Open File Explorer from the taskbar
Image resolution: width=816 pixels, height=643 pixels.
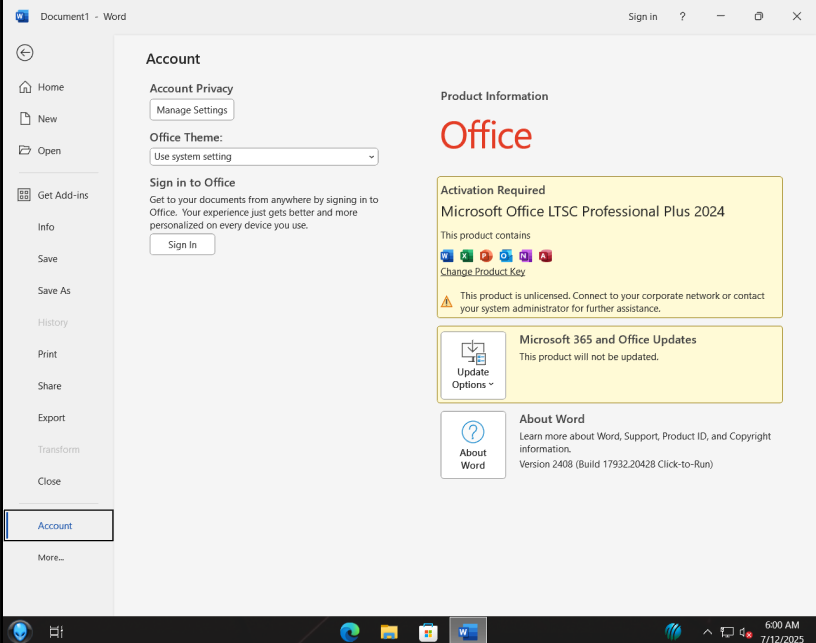[389, 632]
